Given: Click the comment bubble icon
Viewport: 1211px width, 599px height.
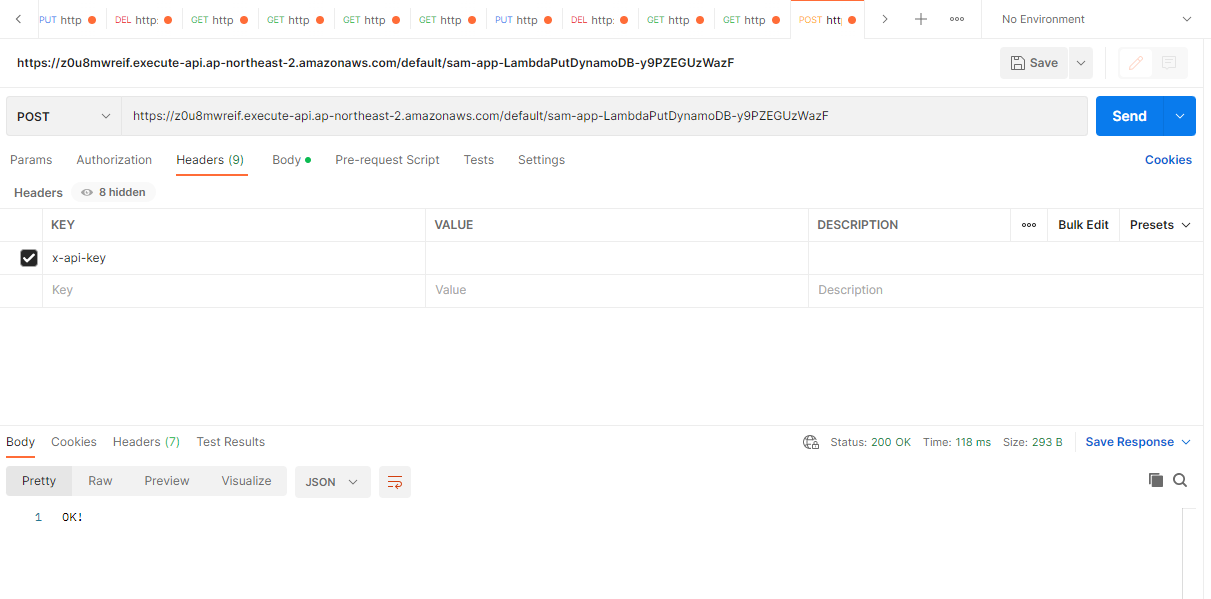Looking at the screenshot, I should click(x=1169, y=63).
